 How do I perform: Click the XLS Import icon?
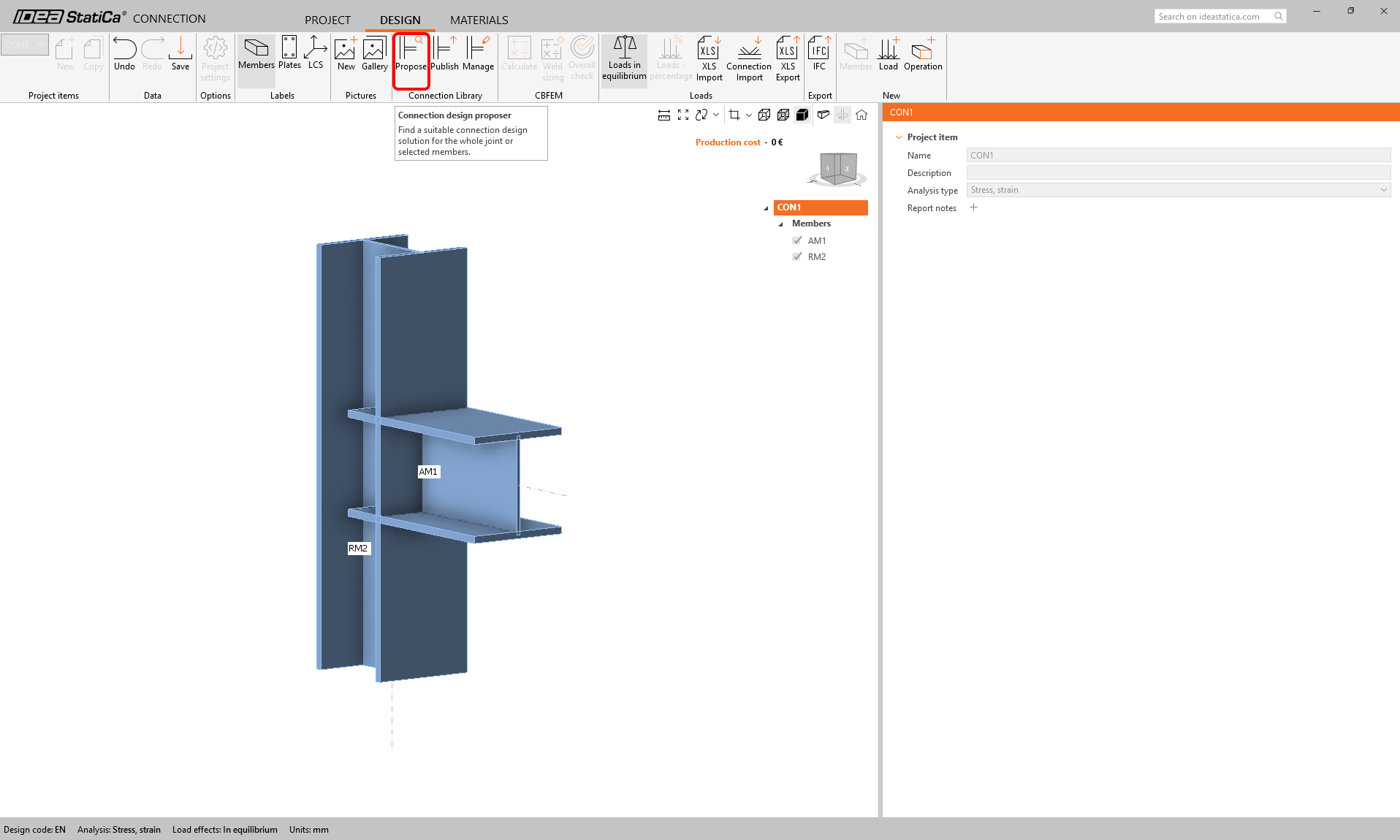pyautogui.click(x=709, y=58)
